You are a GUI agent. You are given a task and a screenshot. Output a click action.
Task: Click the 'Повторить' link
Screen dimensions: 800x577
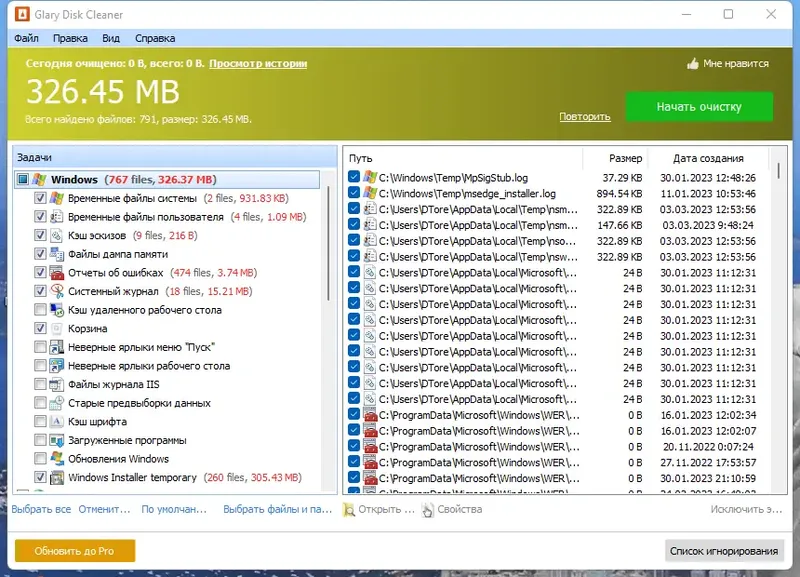(x=585, y=117)
